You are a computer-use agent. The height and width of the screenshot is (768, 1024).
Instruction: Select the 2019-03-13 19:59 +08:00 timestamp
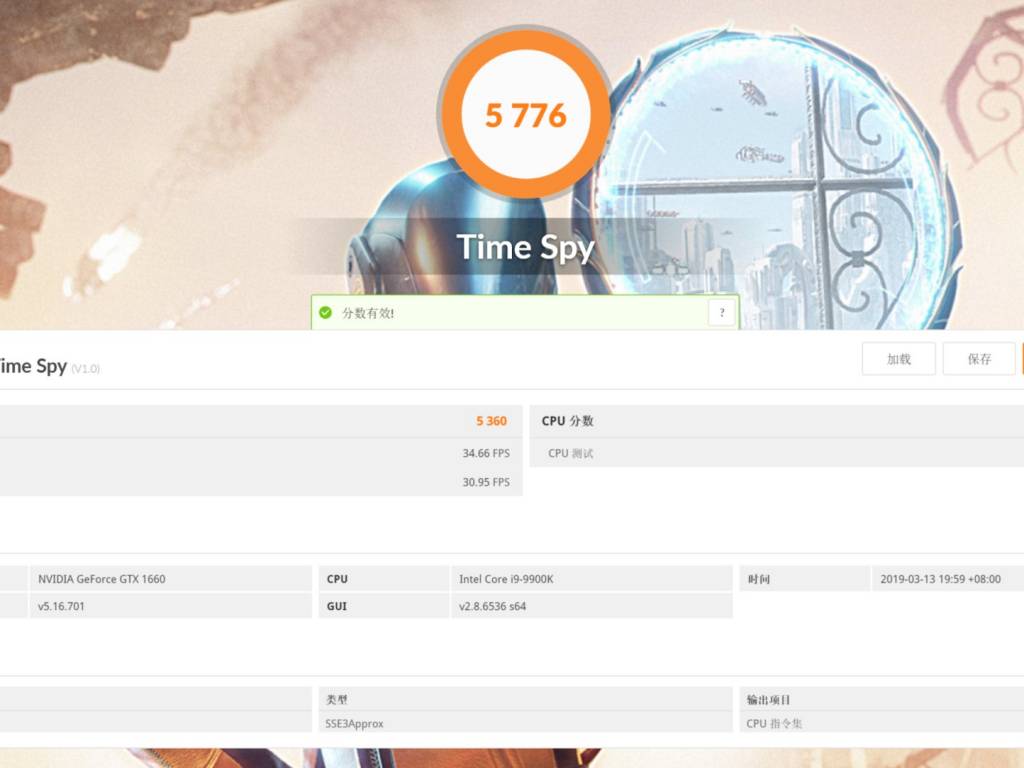940,579
